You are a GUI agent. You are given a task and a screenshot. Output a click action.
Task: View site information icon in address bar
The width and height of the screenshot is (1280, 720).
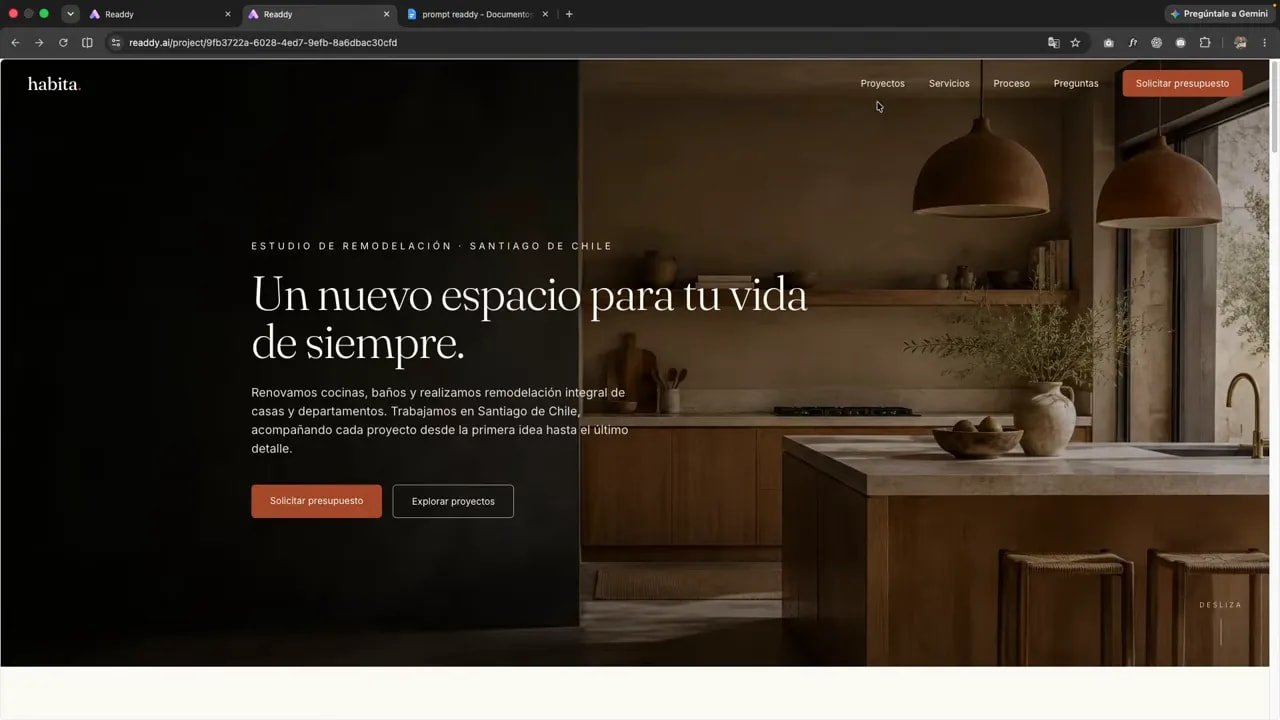[x=115, y=43]
